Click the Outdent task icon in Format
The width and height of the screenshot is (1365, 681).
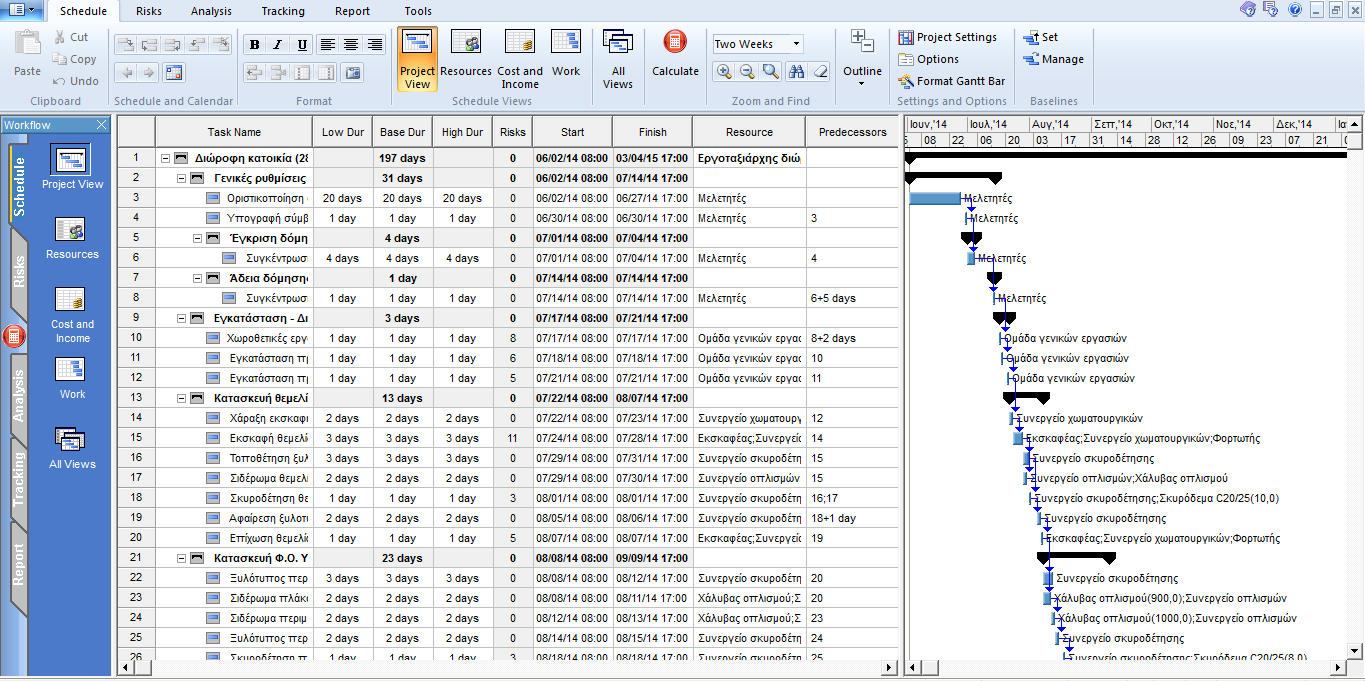point(254,73)
